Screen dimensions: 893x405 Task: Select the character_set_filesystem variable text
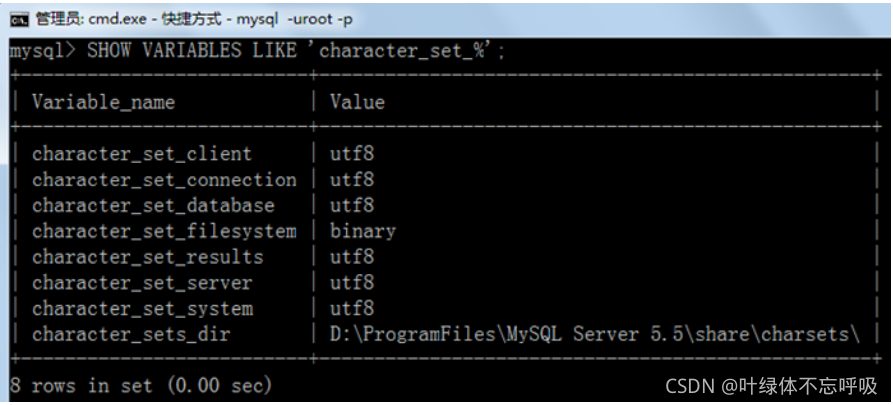pyautogui.click(x=164, y=231)
